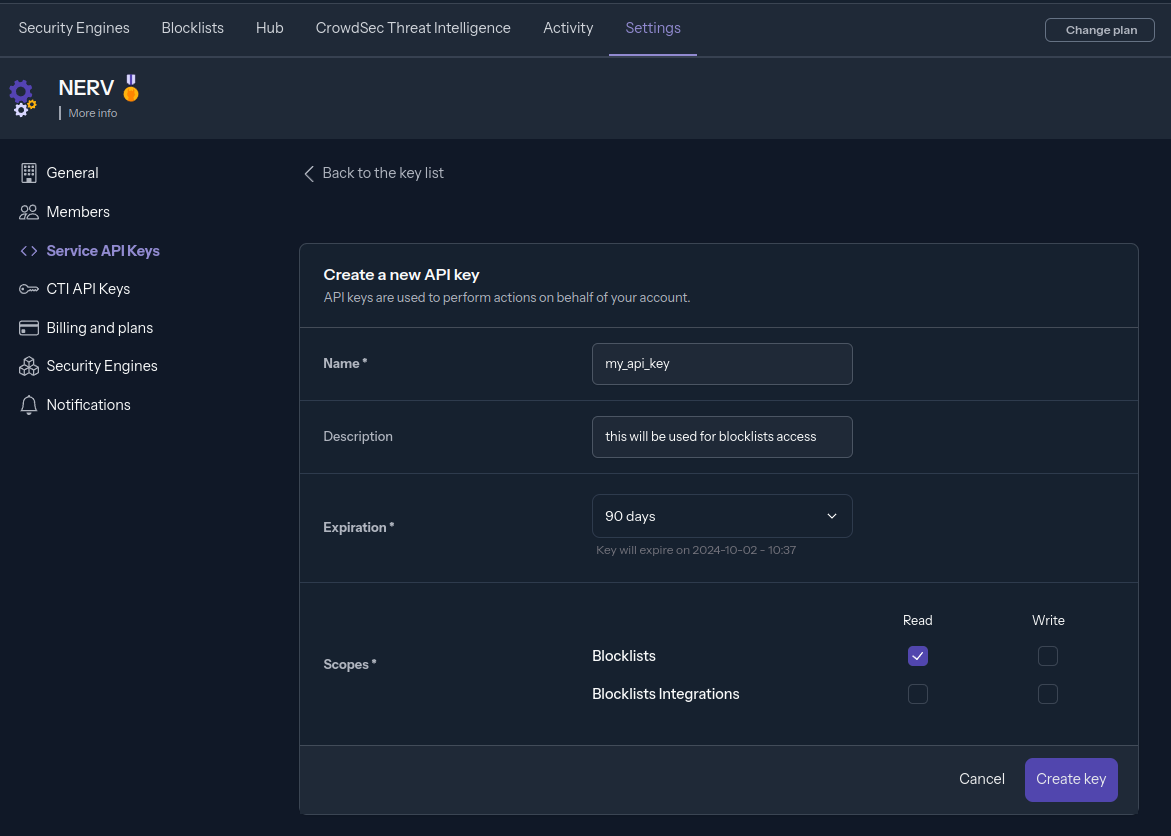Click the Description input field

click(722, 436)
